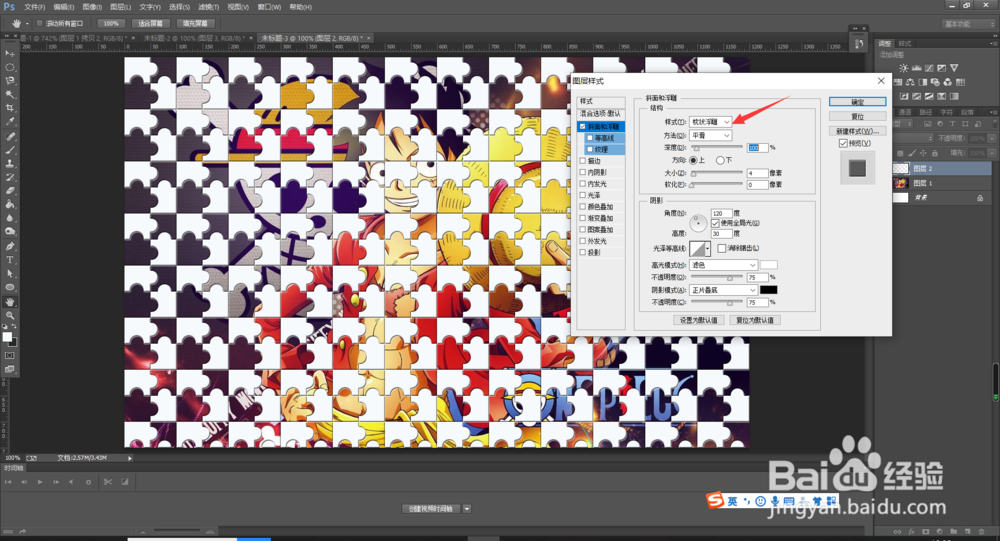The height and width of the screenshot is (541, 1000).
Task: Toggle the 预览 preview checkbox
Action: tap(843, 144)
